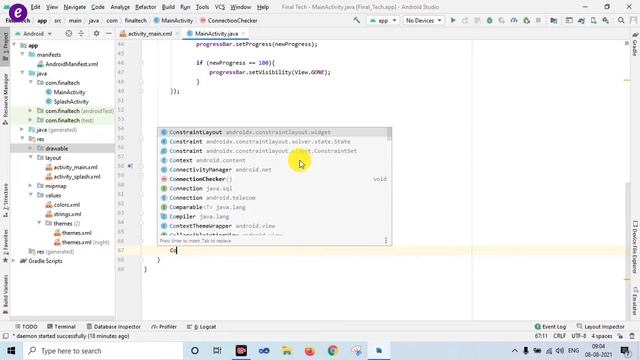
Task: Run the app with the green play button
Action: click(x=453, y=20)
